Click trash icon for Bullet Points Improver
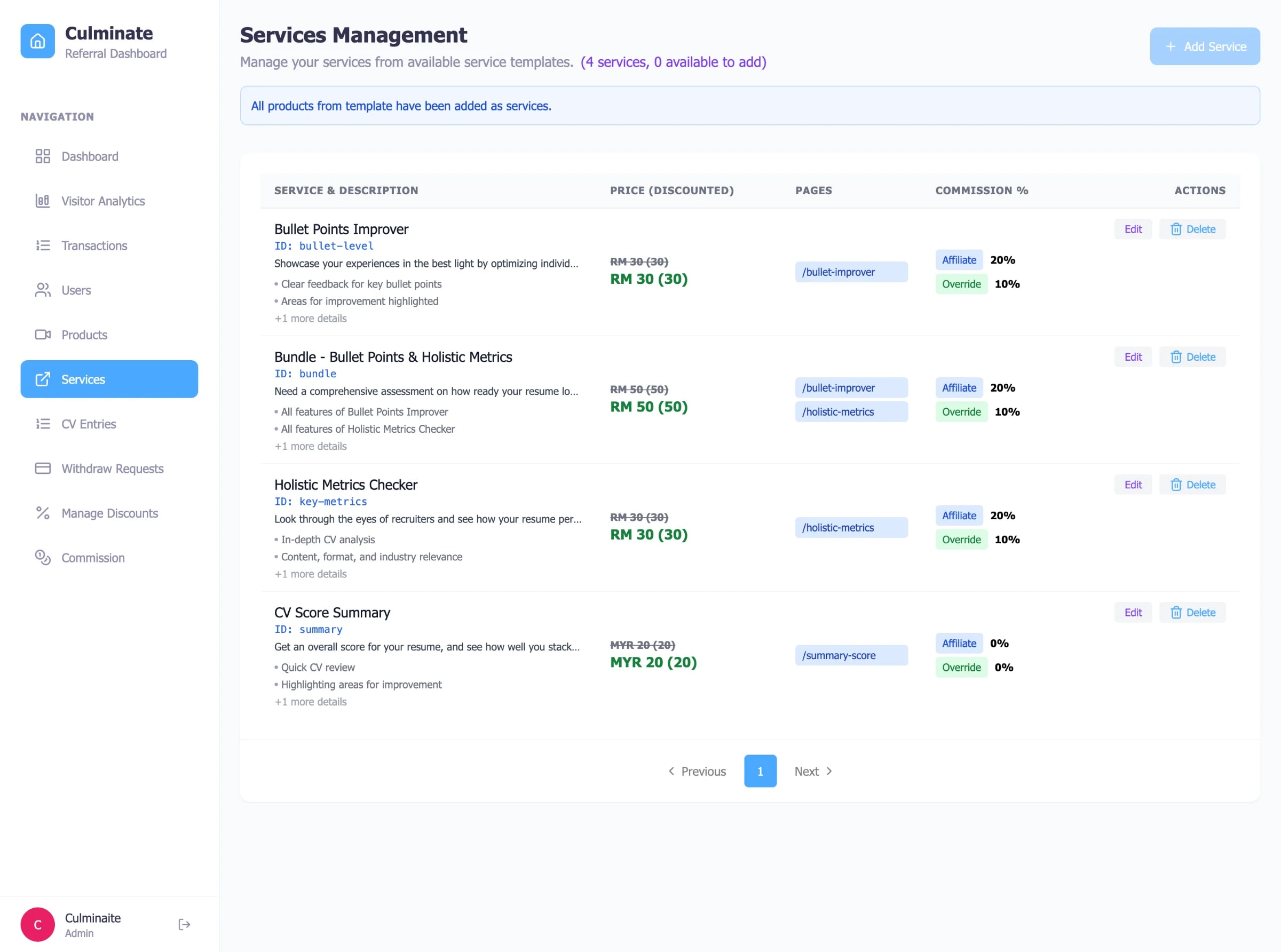This screenshot has width=1281, height=952. (x=1176, y=229)
